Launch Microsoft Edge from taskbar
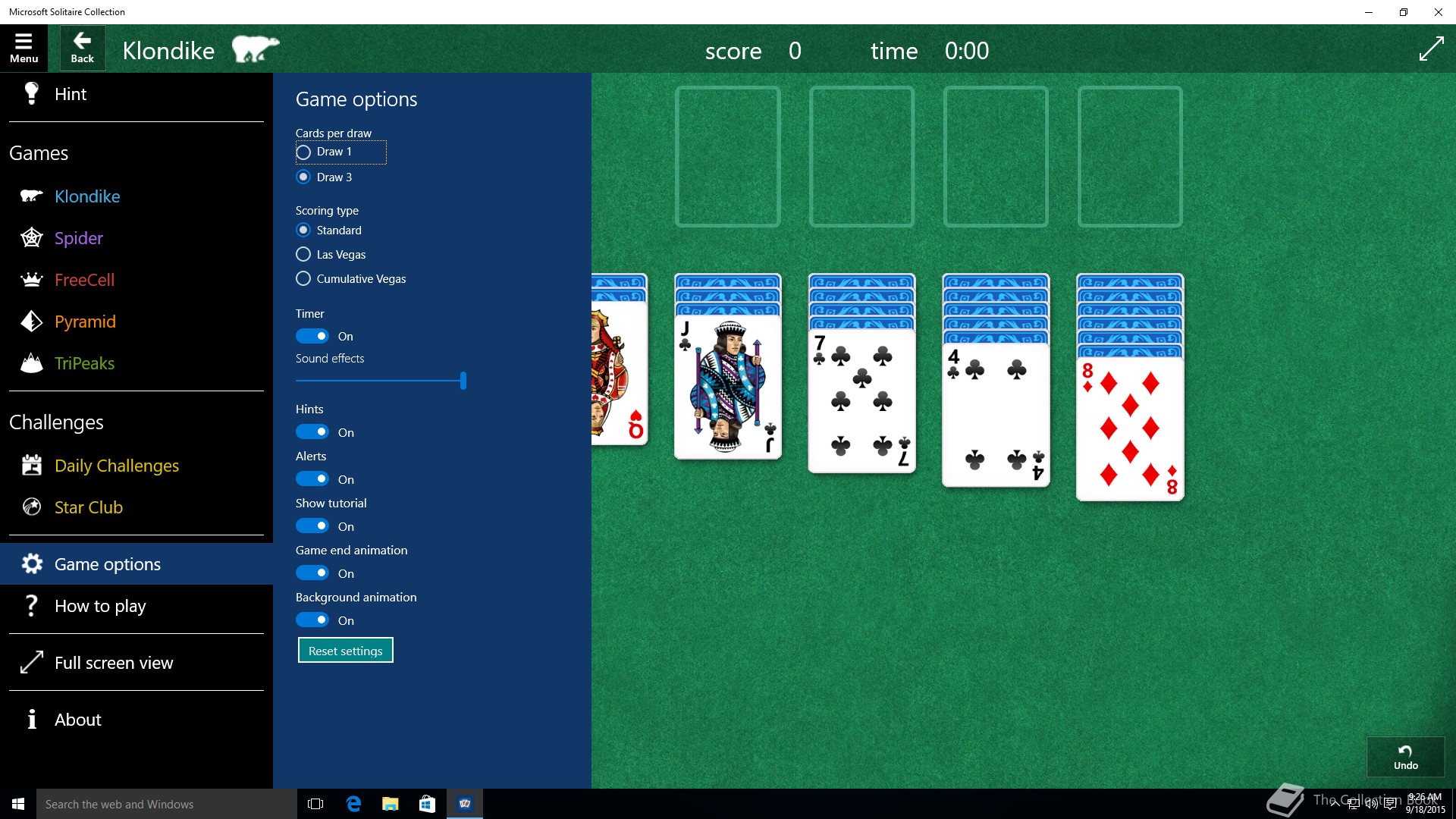 [x=353, y=804]
